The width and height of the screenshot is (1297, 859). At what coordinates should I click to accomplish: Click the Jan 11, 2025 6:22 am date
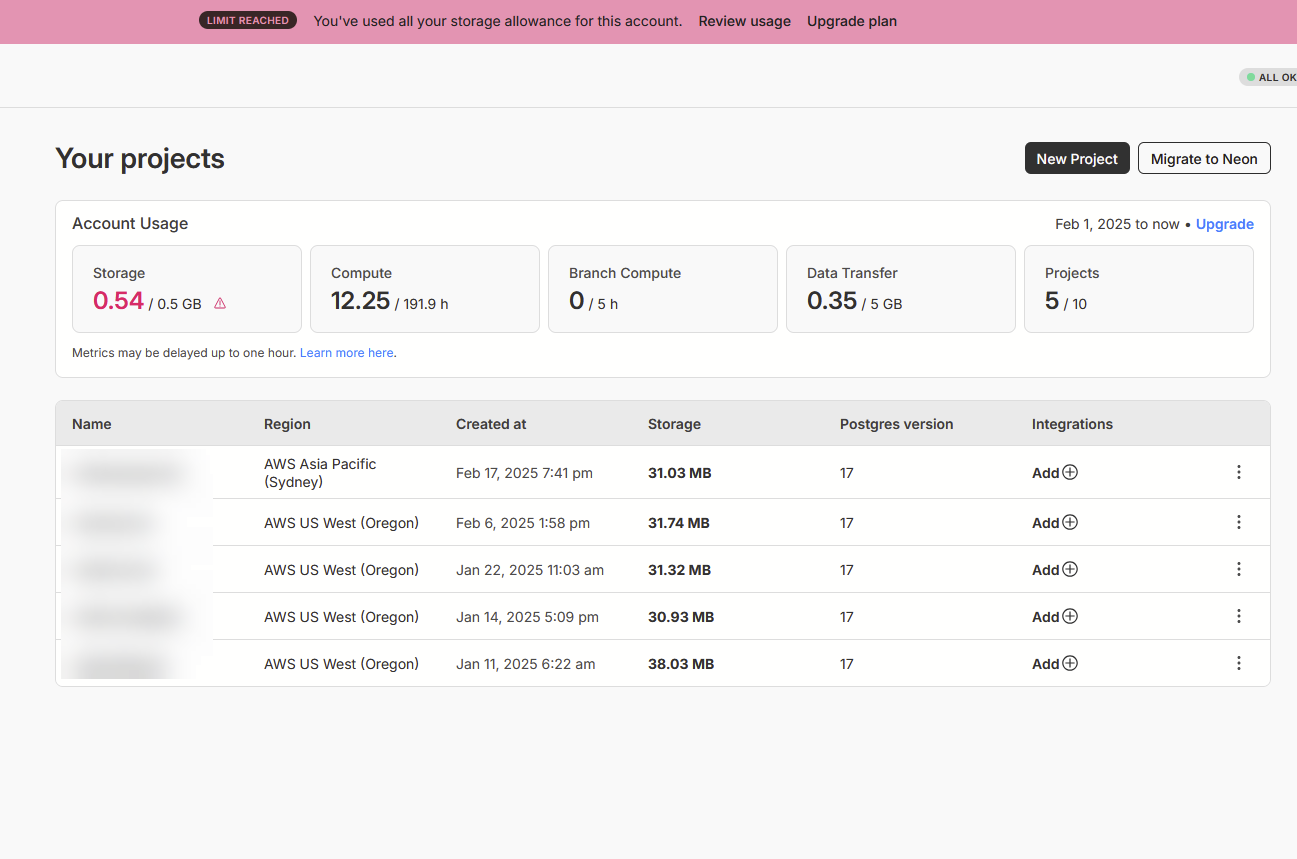click(525, 664)
